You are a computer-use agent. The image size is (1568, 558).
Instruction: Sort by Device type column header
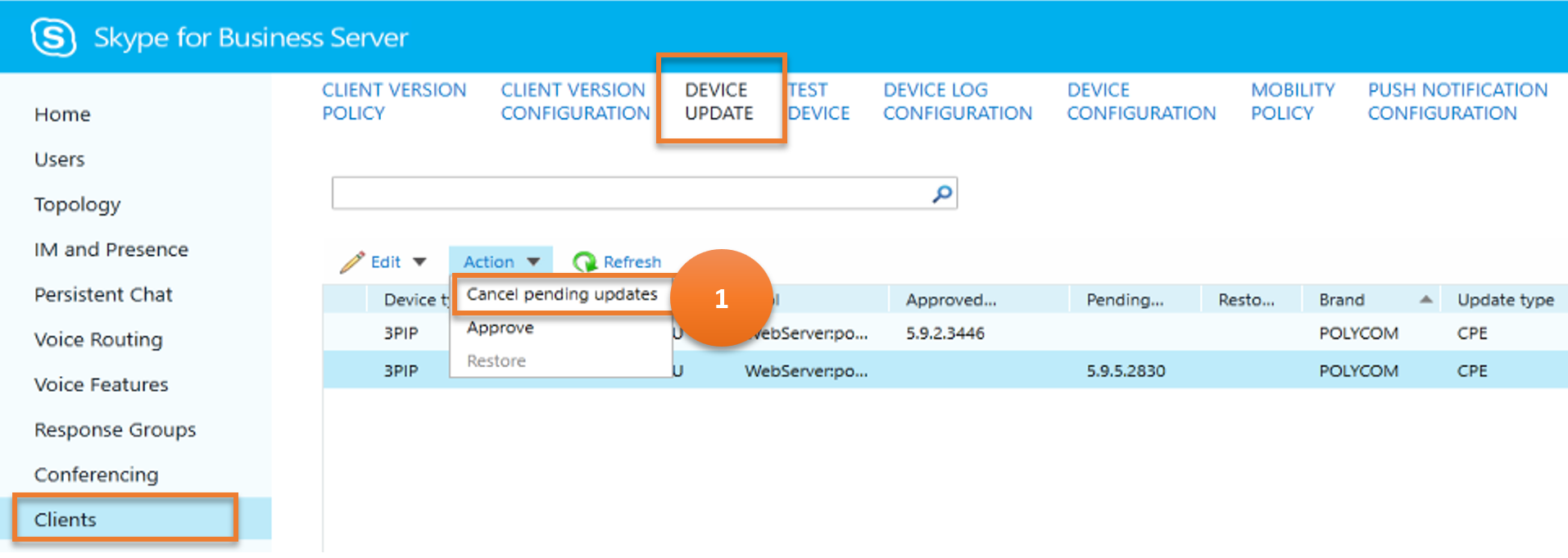(416, 300)
